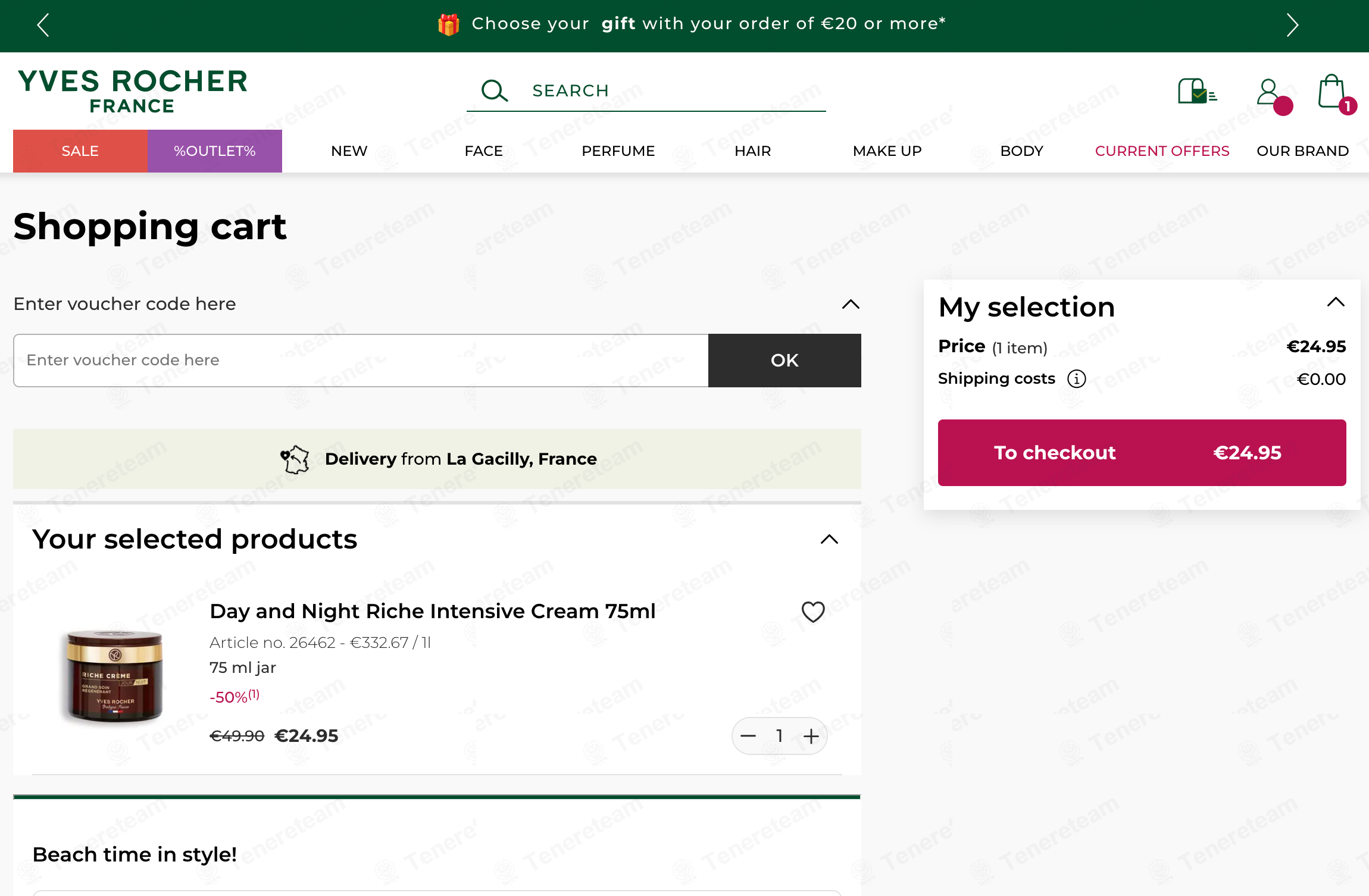Click the crossed-out €49.90 price
The image size is (1369, 896).
click(237, 737)
